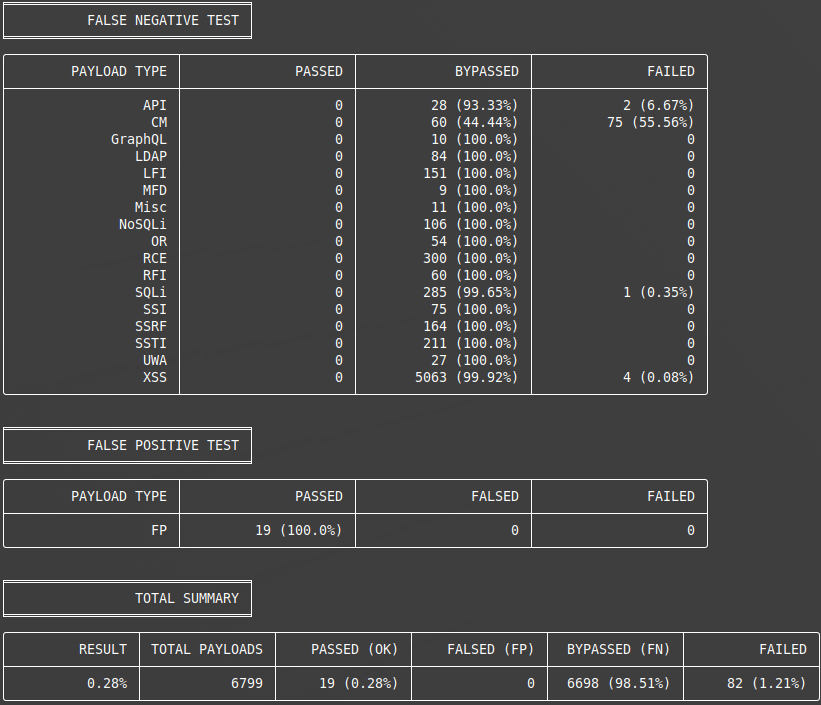
Task: Click the FALSE POSITIVE TEST heading
Action: (x=163, y=445)
